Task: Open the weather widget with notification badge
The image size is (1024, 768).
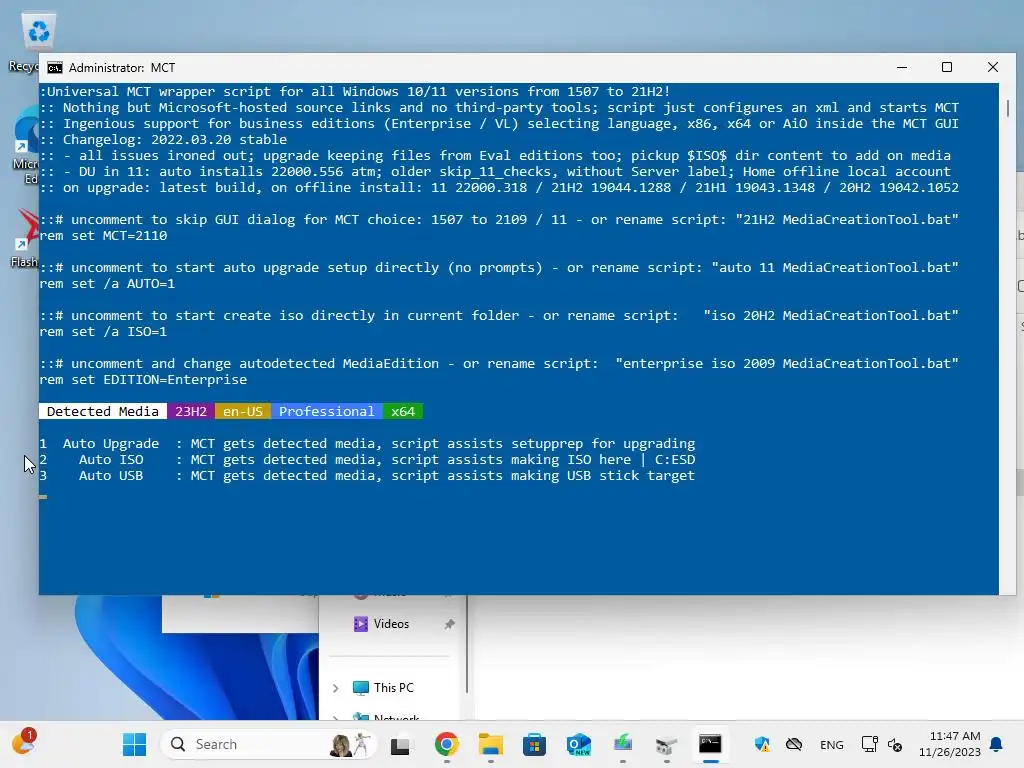Action: [24, 743]
